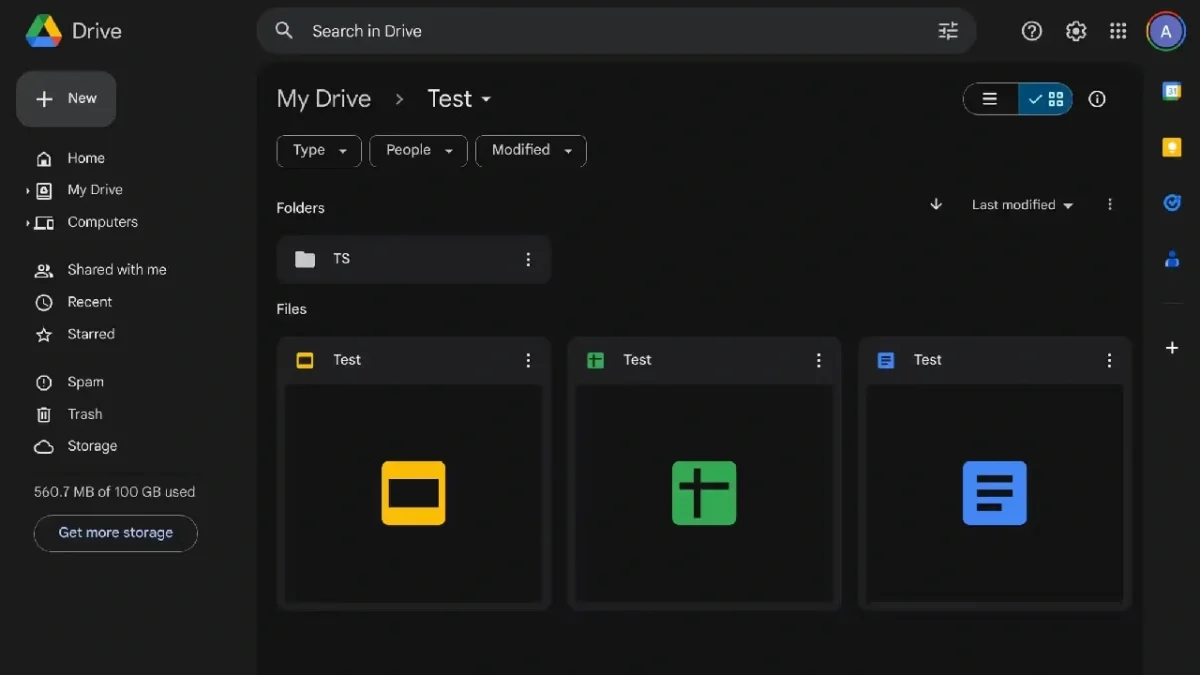Image resolution: width=1200 pixels, height=675 pixels.
Task: Open the search filter options icon
Action: (948, 31)
